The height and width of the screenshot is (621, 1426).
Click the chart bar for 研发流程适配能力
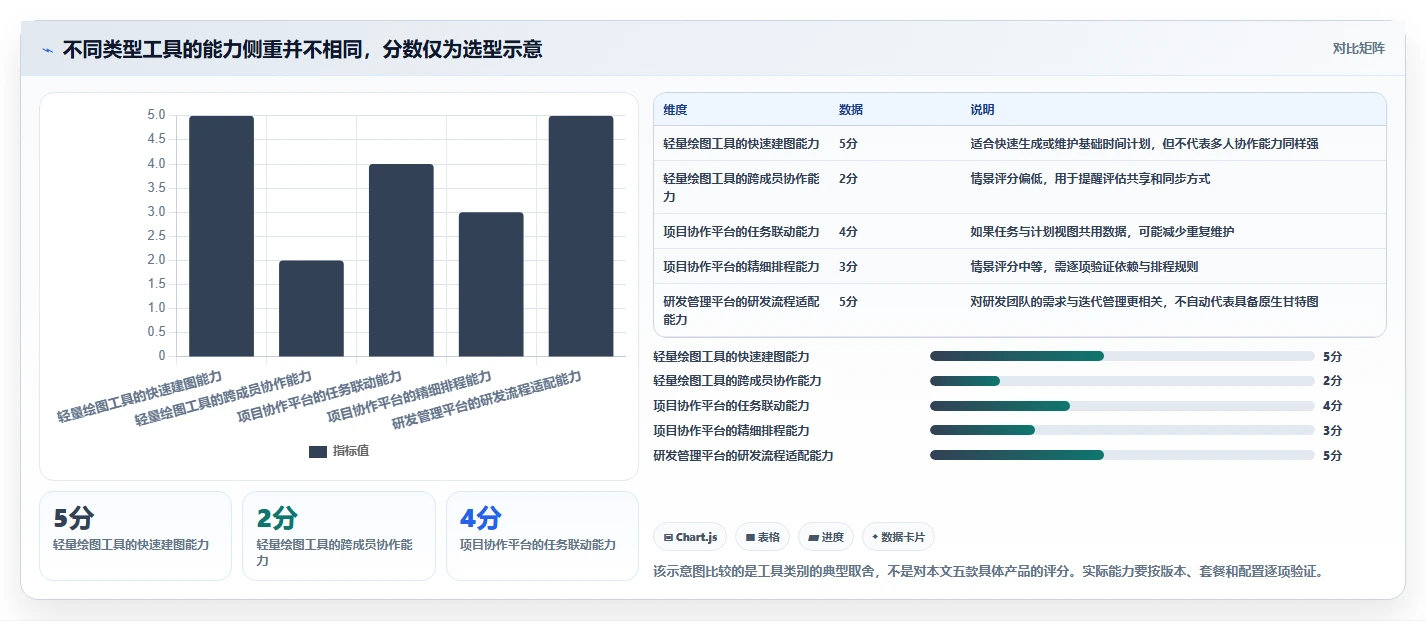click(581, 236)
